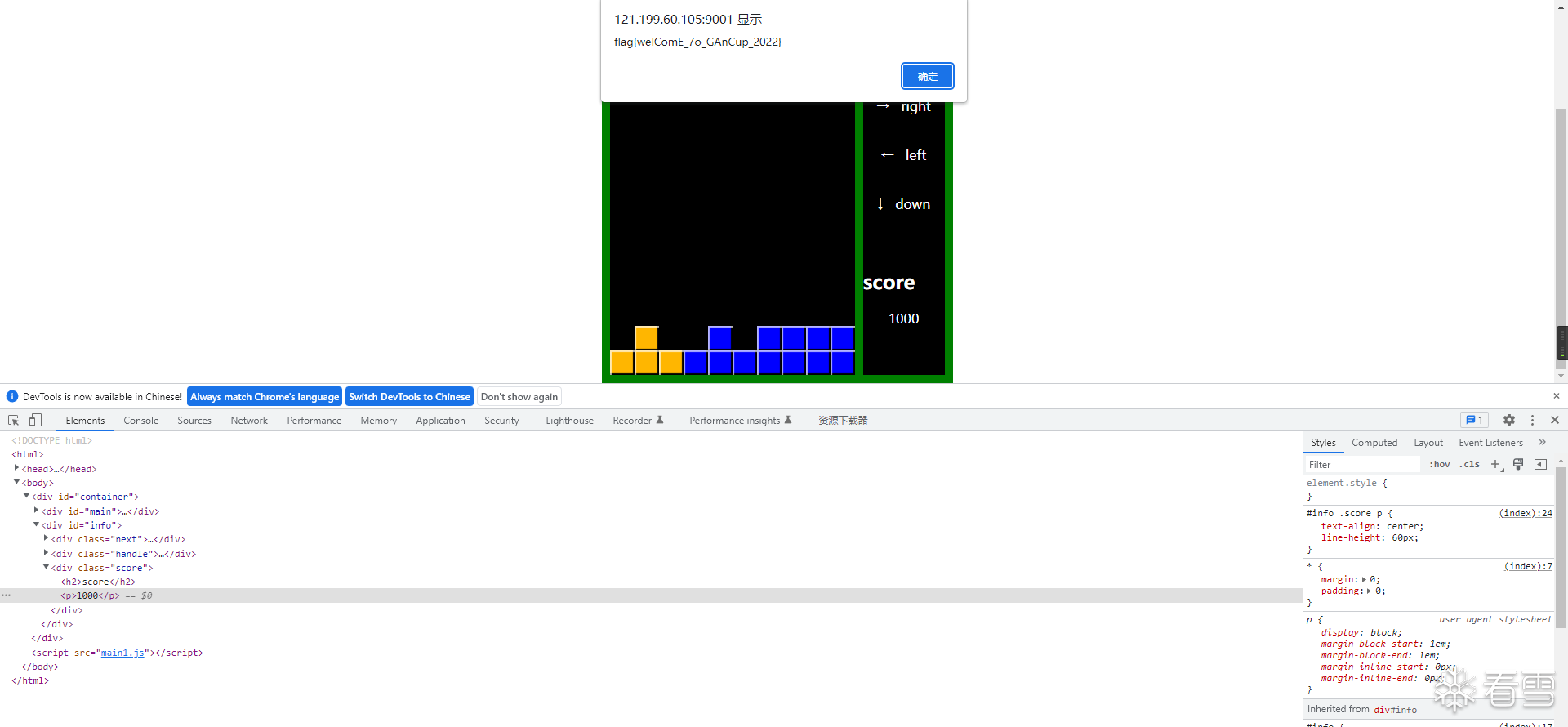
Task: Select the html element row
Action: point(651,454)
